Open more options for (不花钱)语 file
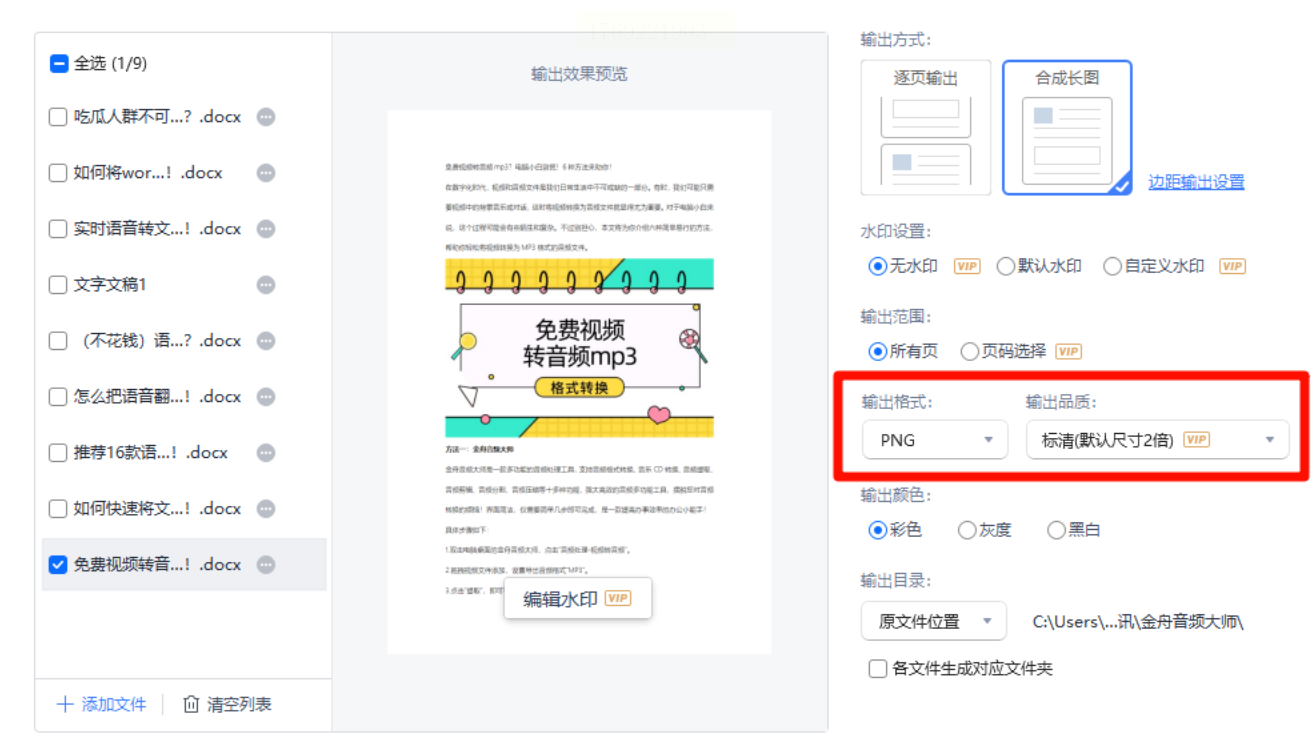 coord(266,341)
